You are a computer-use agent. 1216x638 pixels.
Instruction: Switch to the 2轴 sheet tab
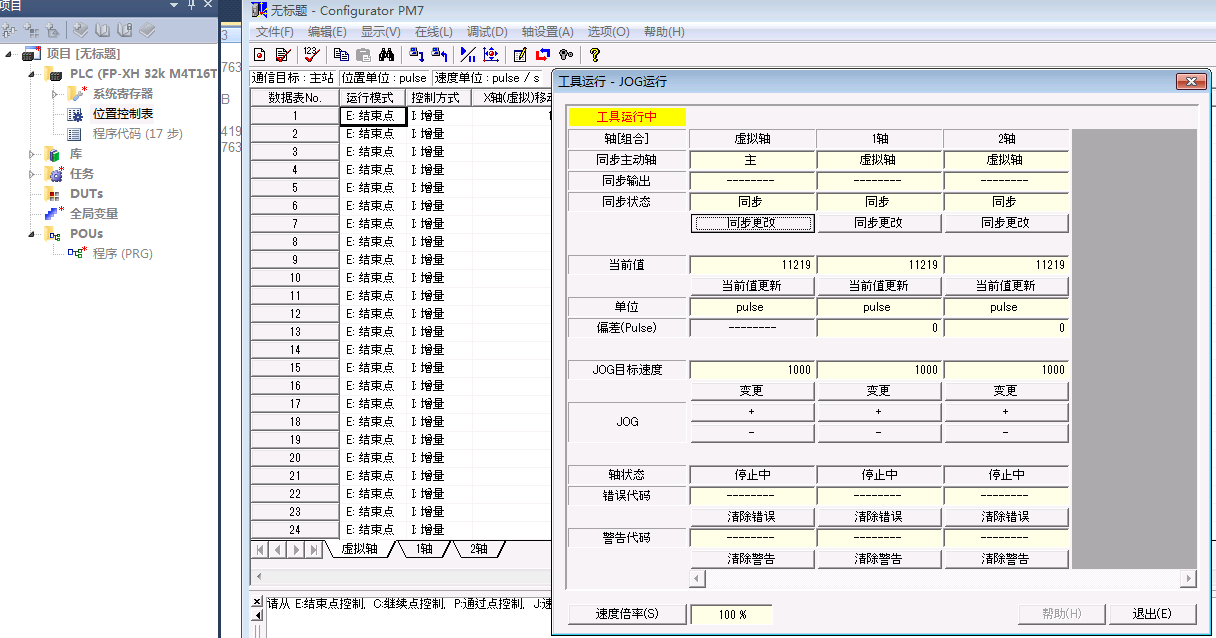pyautogui.click(x=478, y=549)
